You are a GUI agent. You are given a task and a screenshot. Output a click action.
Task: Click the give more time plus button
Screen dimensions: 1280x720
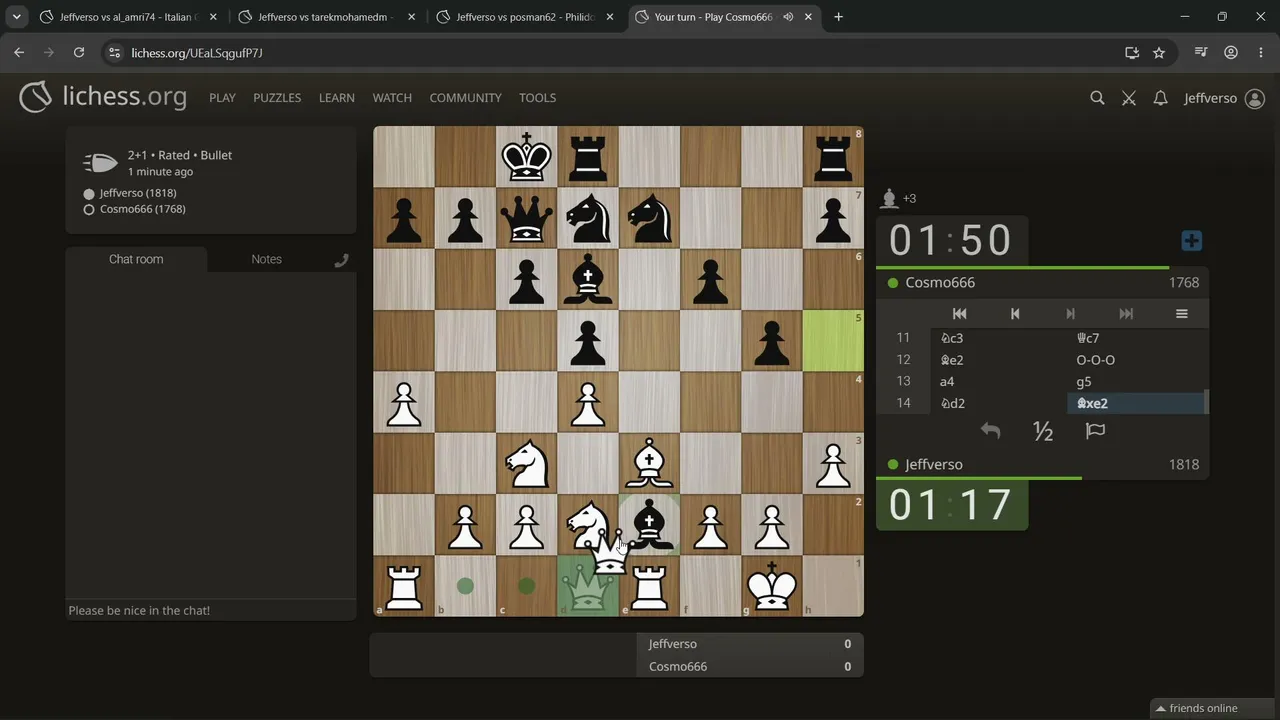[1191, 241]
